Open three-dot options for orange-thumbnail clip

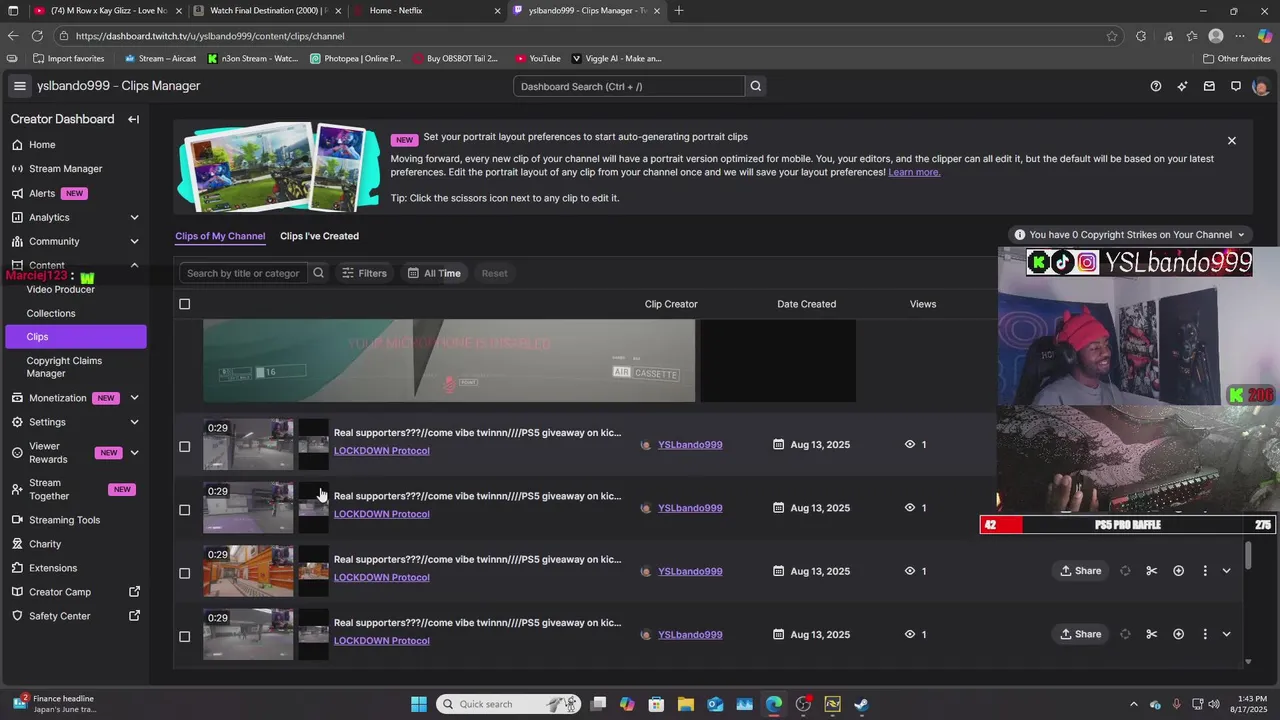tap(1205, 571)
